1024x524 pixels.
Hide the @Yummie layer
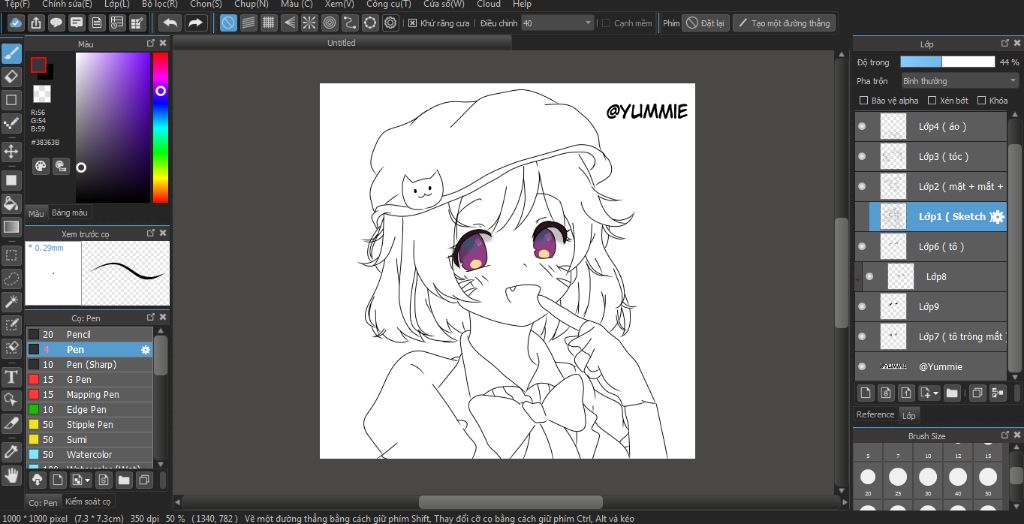click(862, 367)
